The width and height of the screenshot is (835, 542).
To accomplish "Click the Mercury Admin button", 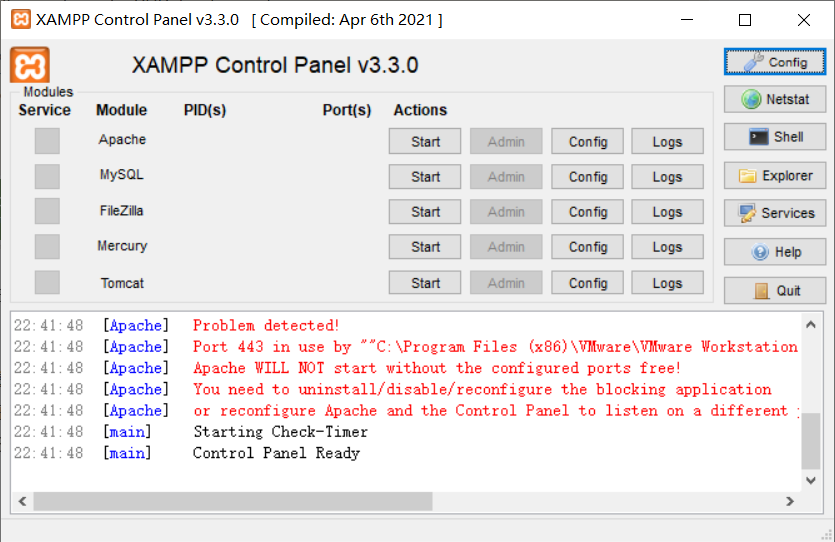I will pos(506,247).
